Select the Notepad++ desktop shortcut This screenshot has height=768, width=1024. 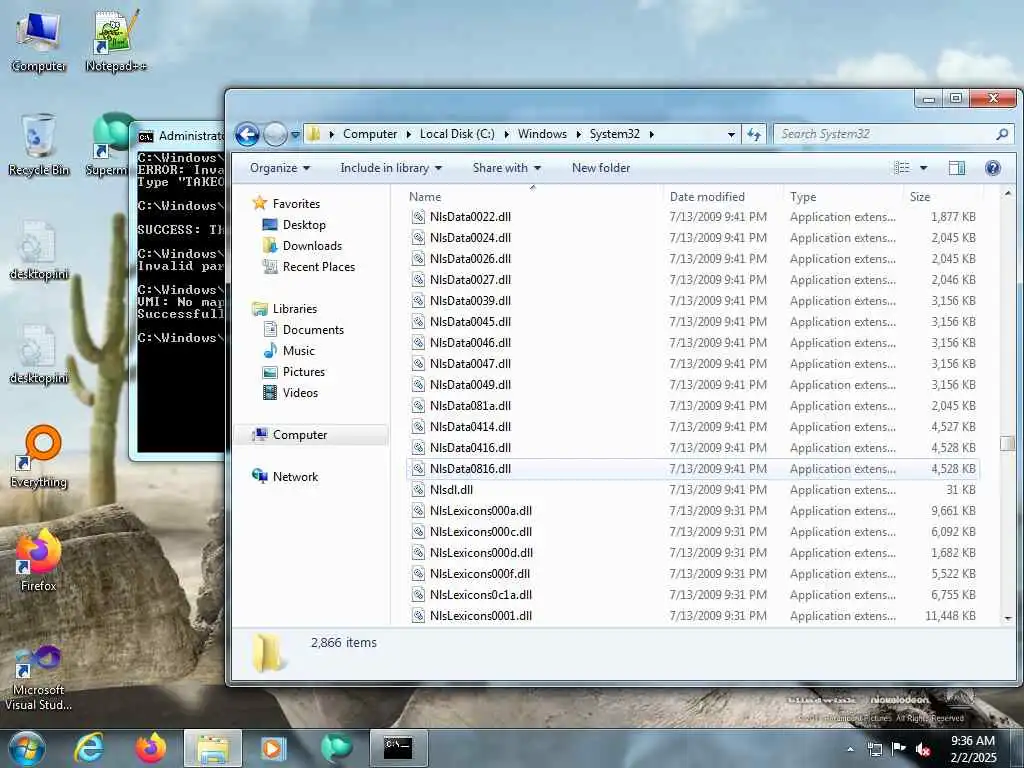point(116,40)
